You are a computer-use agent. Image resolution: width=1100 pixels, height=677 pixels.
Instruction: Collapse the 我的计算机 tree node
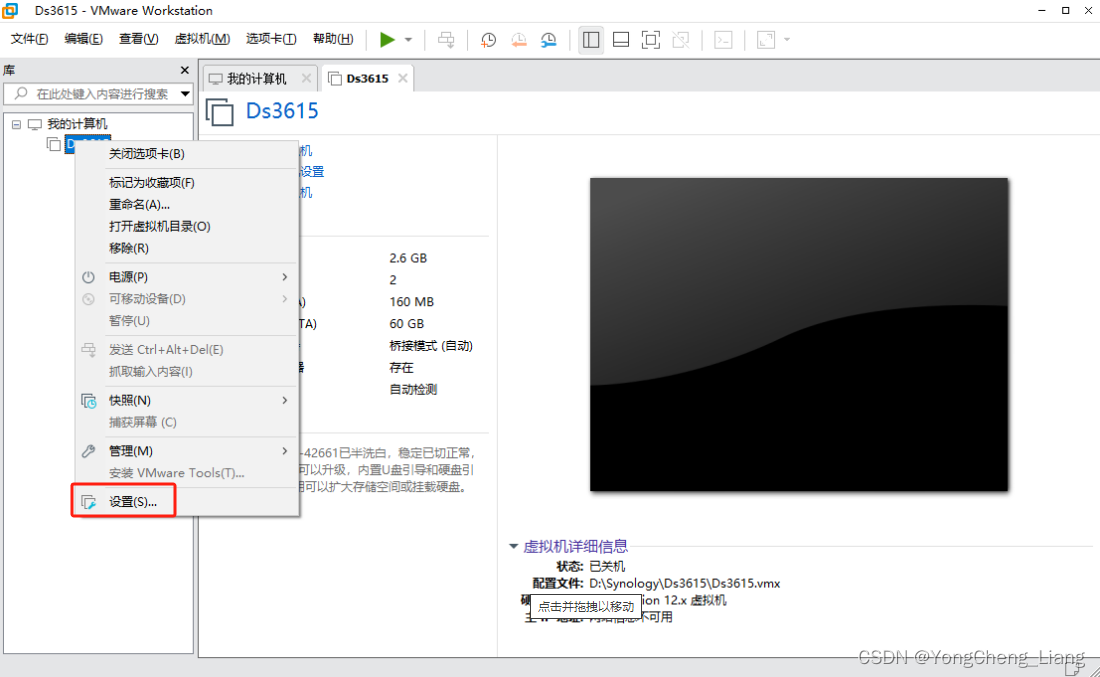[16, 124]
